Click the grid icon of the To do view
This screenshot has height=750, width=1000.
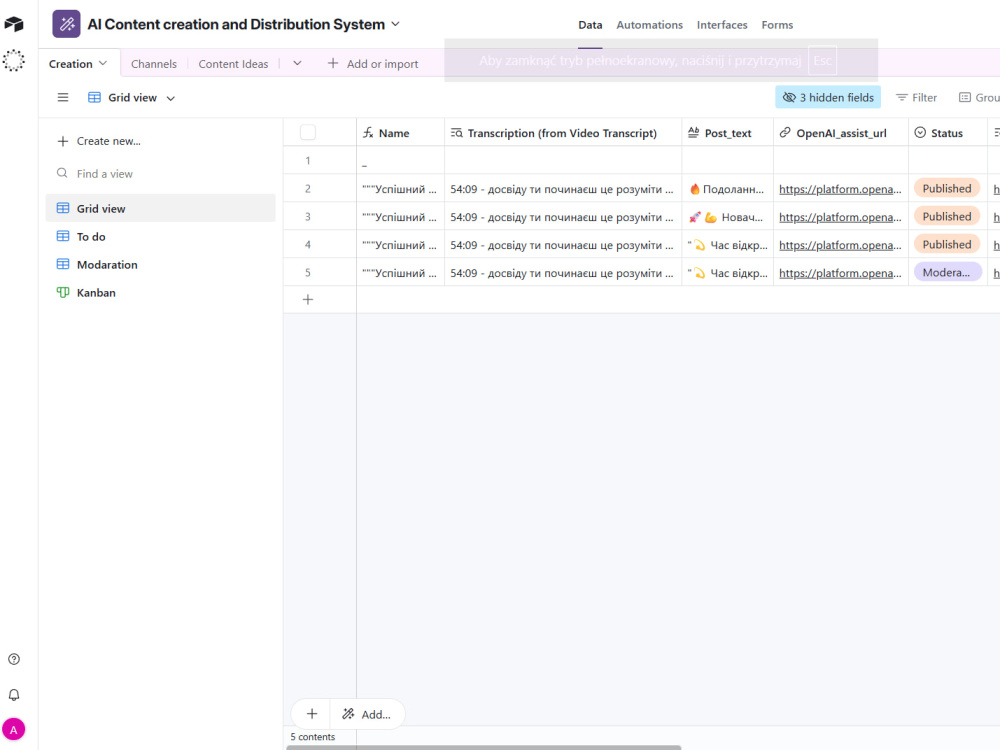[62, 237]
